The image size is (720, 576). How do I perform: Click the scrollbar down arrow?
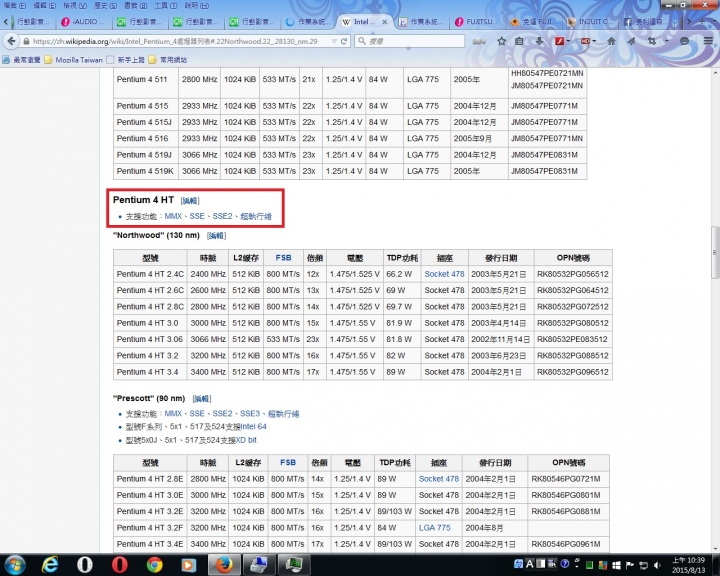coord(714,549)
